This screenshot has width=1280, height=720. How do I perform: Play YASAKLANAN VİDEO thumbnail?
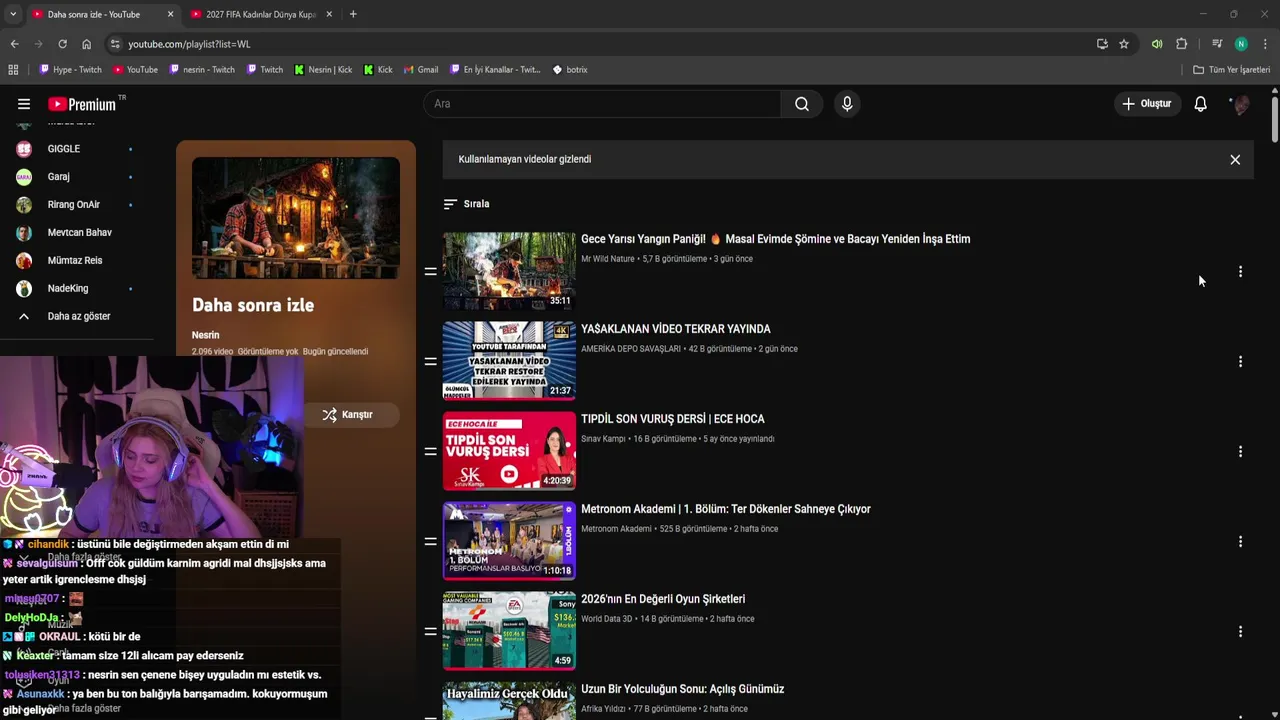click(x=509, y=361)
